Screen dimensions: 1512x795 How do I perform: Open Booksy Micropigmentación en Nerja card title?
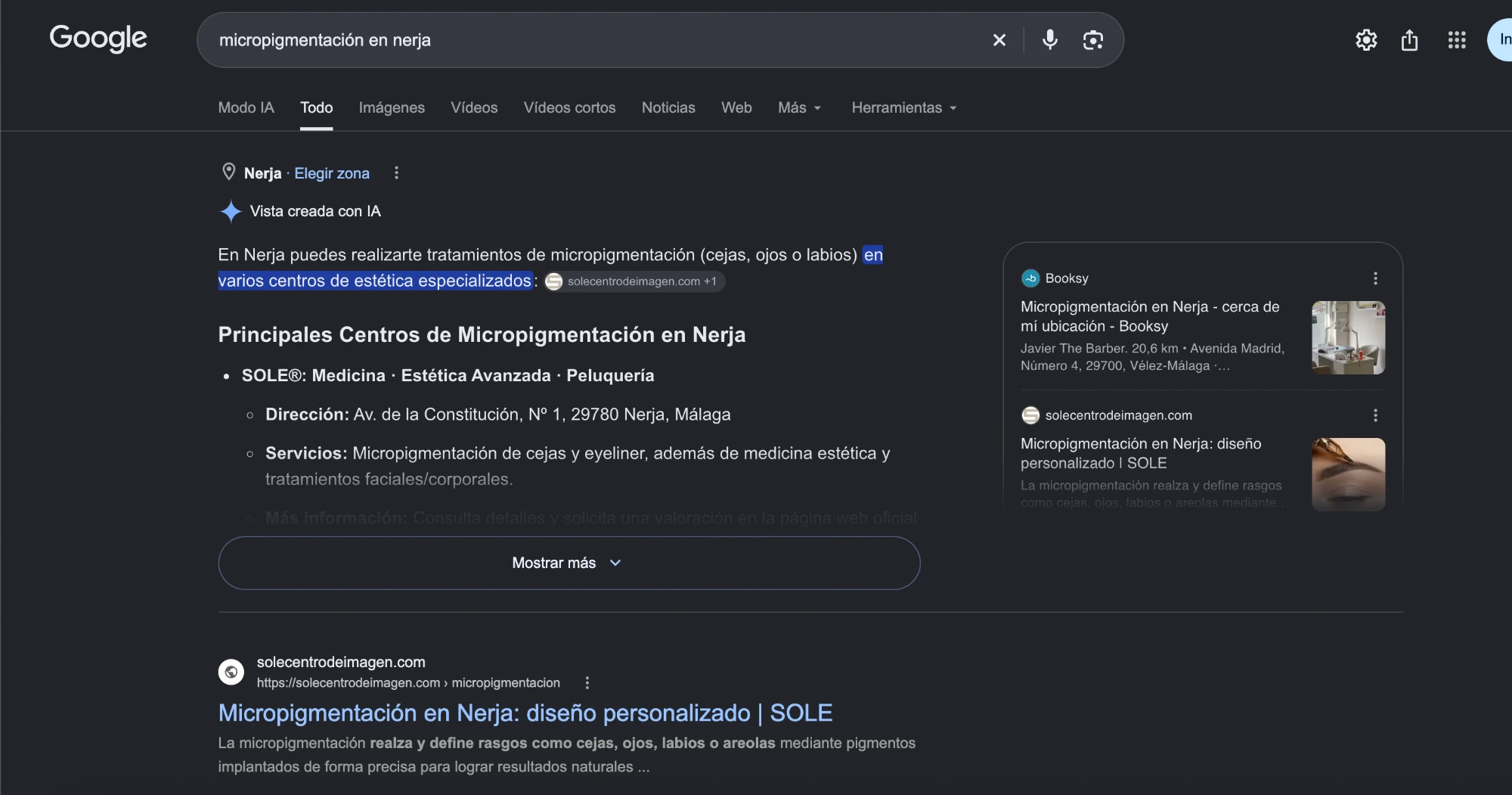[x=1150, y=316]
